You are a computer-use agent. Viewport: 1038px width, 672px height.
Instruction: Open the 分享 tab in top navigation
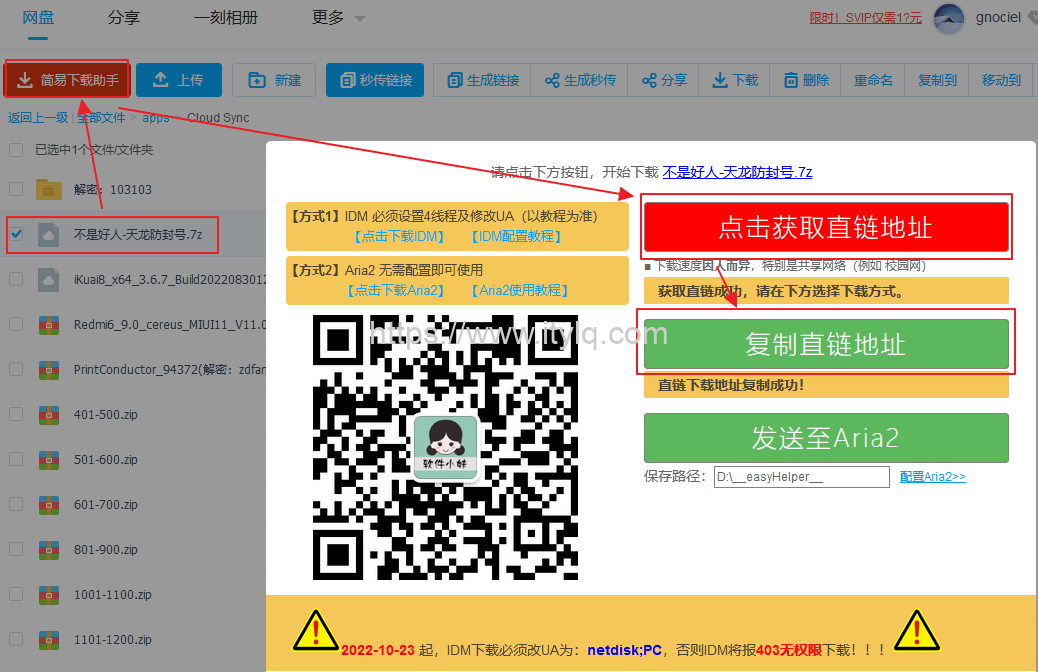[x=123, y=17]
